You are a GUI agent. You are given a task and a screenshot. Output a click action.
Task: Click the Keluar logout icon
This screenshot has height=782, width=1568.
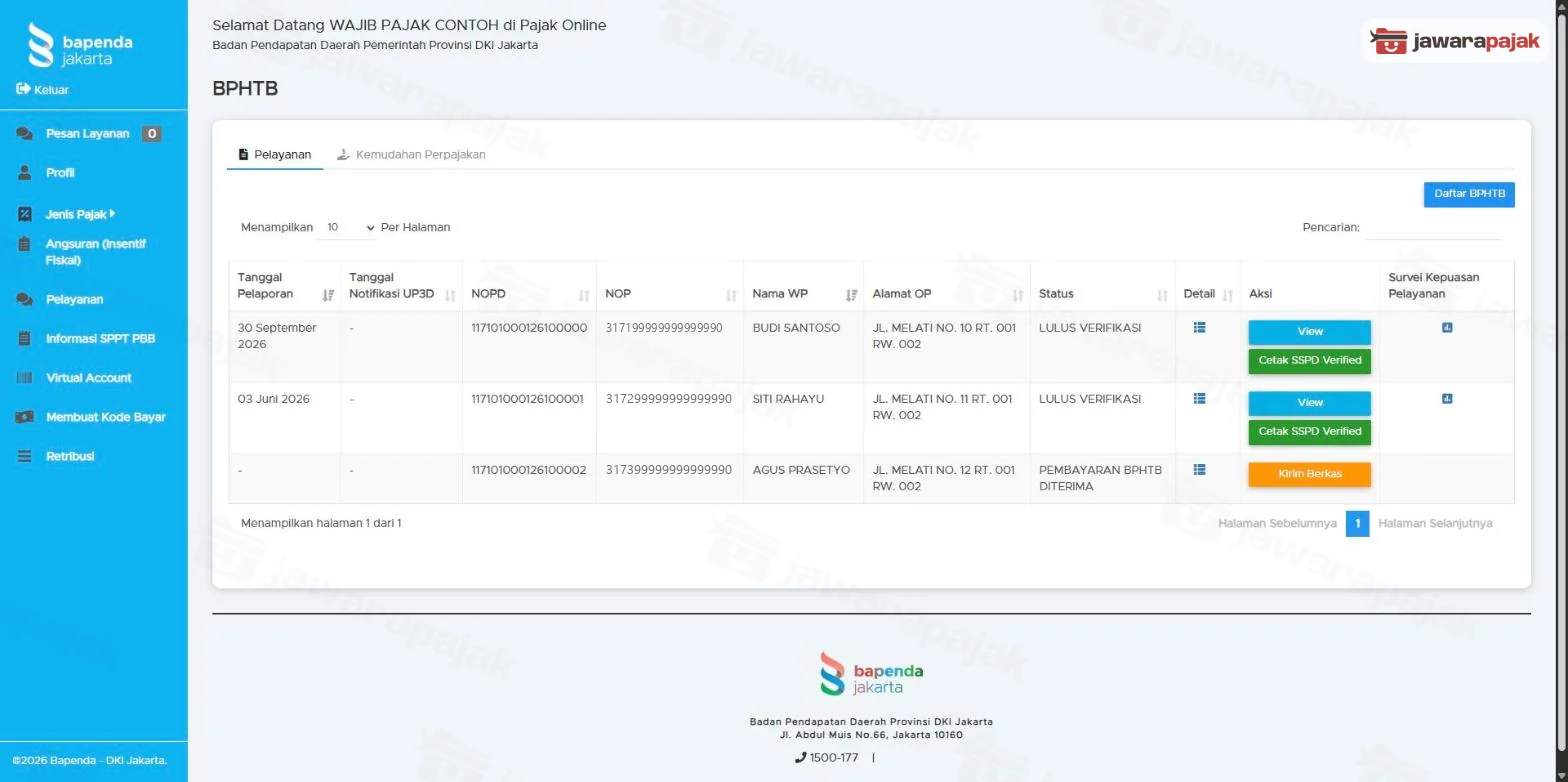click(x=24, y=89)
